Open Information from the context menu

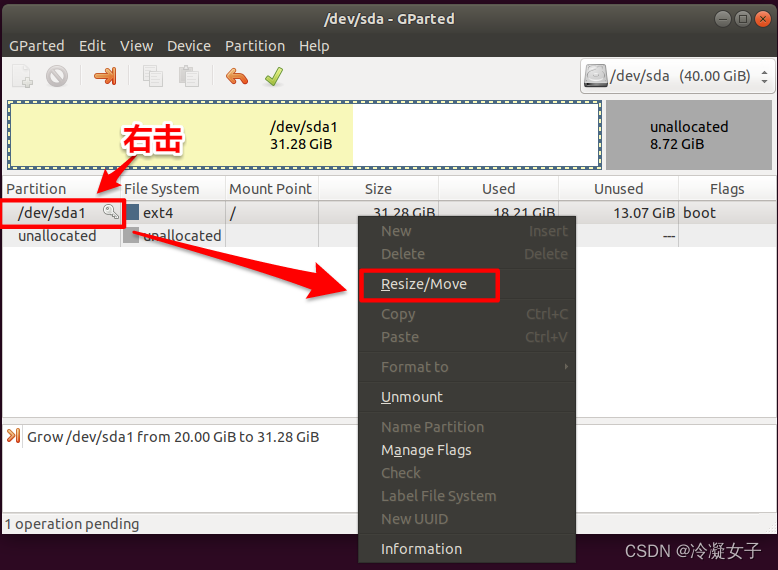(467, 549)
